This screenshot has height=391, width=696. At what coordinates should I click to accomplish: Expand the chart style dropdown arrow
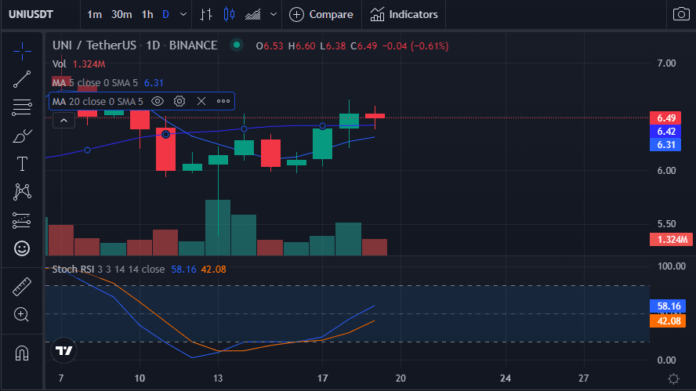(x=273, y=14)
